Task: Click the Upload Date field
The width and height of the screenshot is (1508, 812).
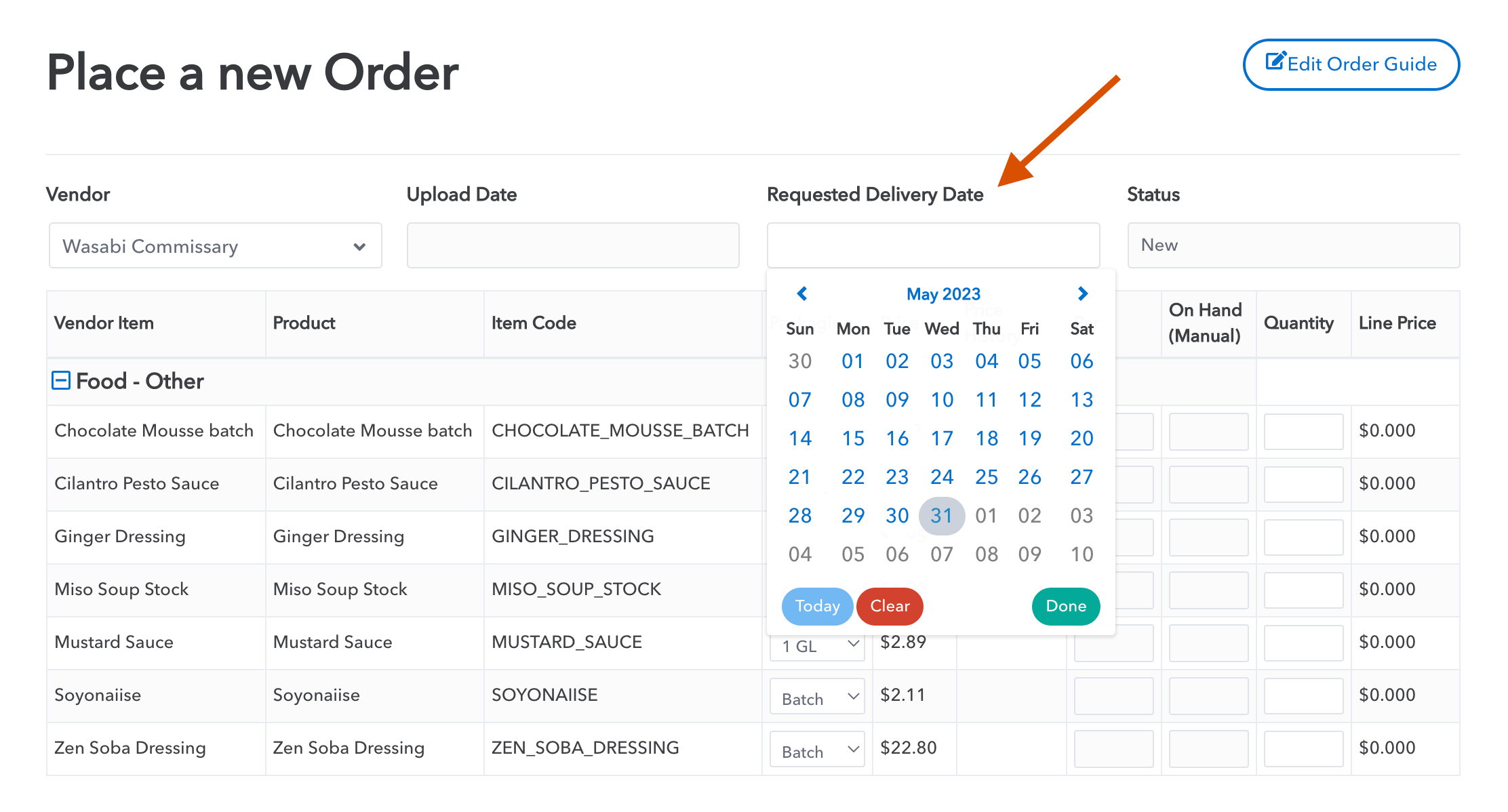Action: coord(572,245)
